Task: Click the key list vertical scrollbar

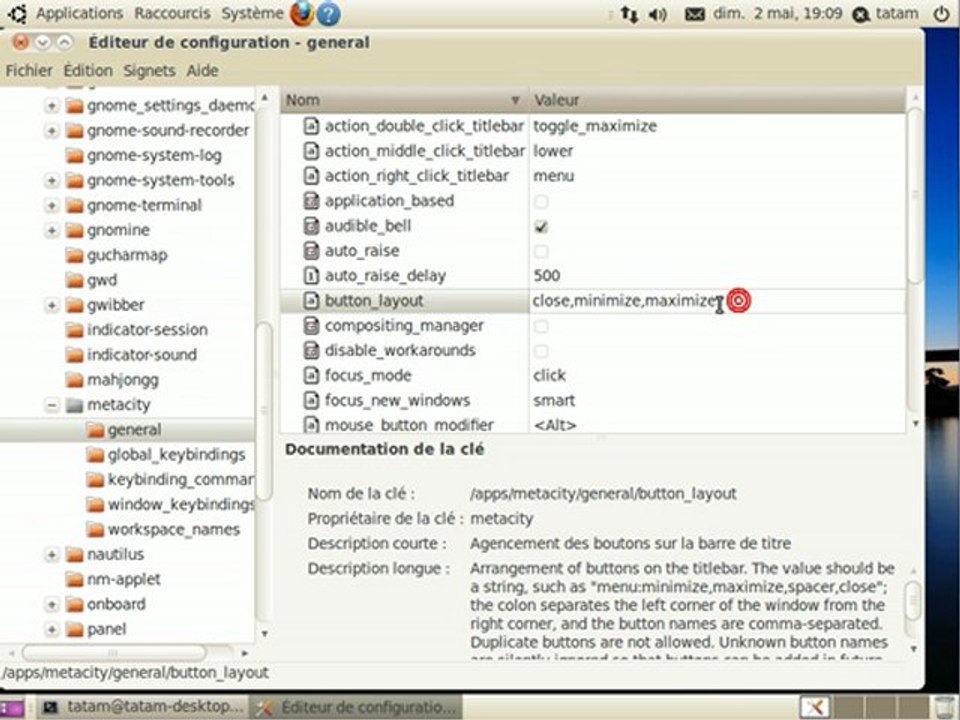Action: [915, 196]
